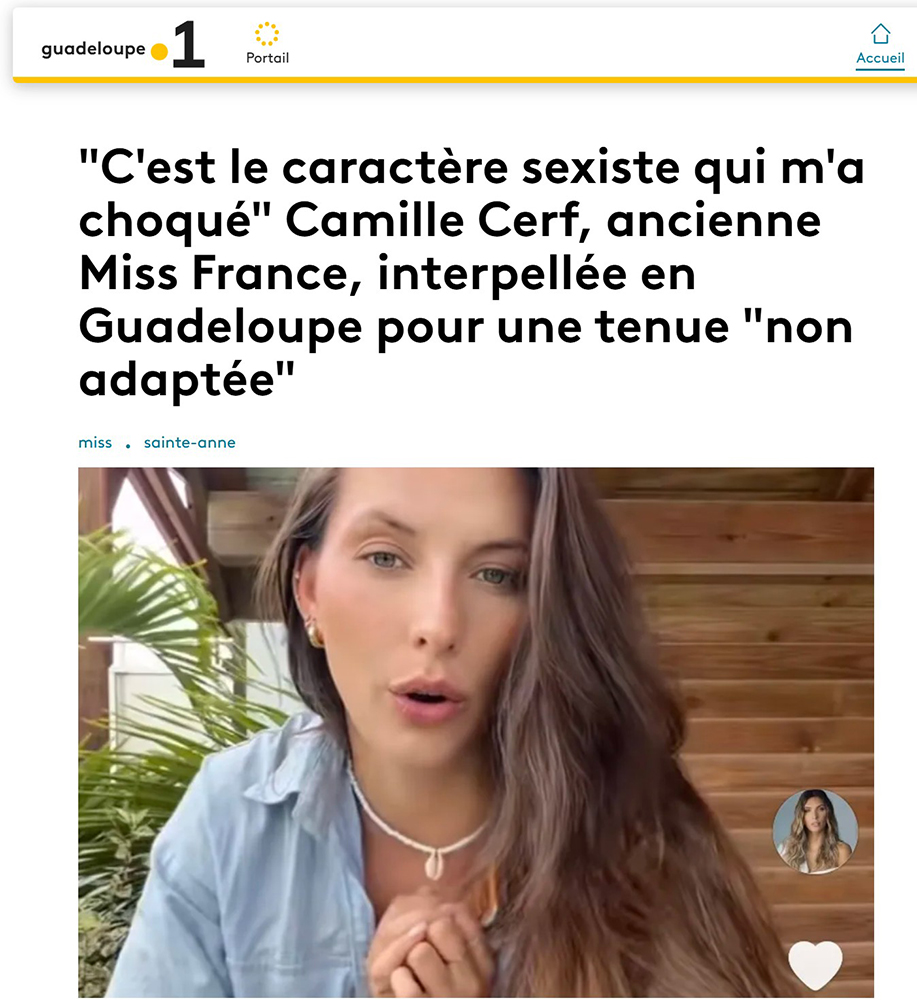The image size is (917, 1000).
Task: Click the Accueil house icon
Action: (880, 33)
